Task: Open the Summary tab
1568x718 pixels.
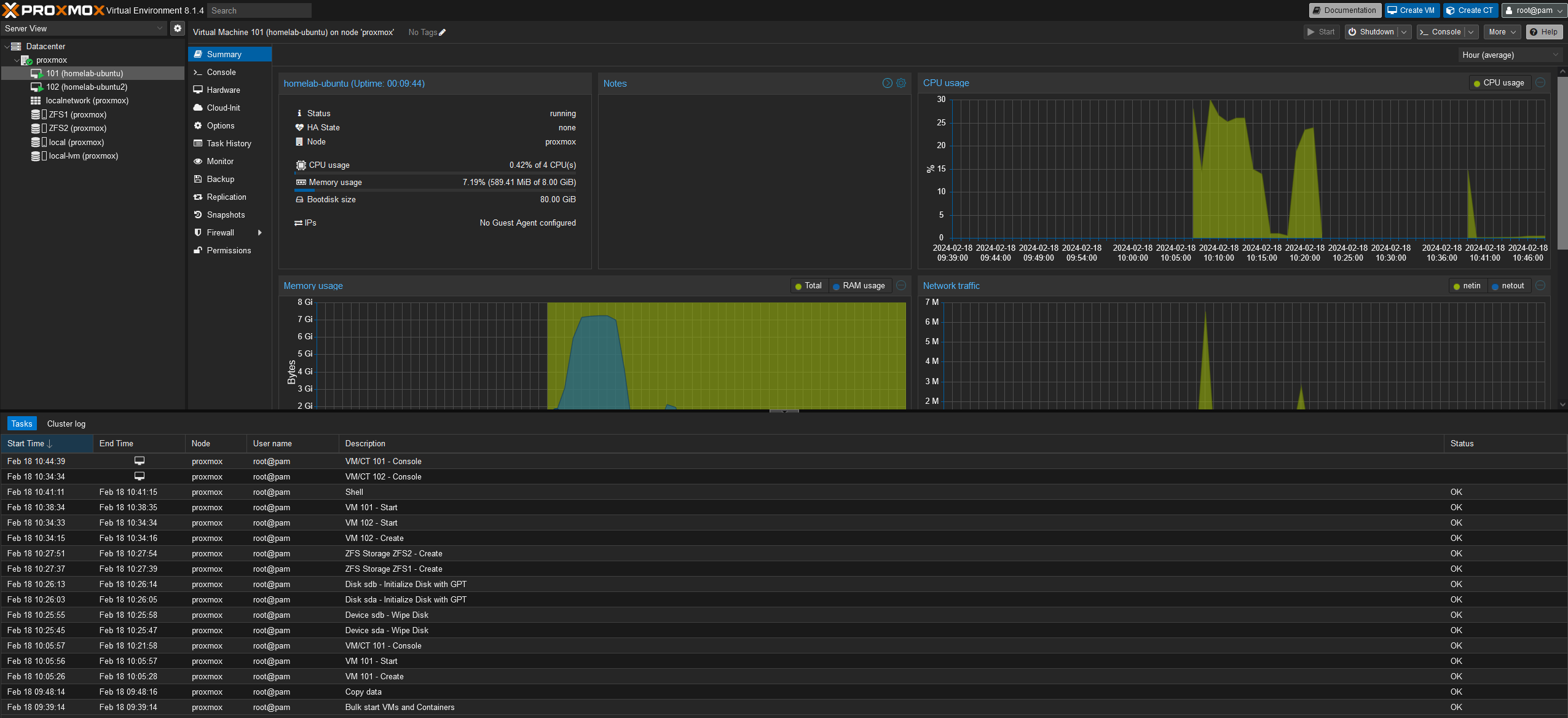Action: point(230,54)
